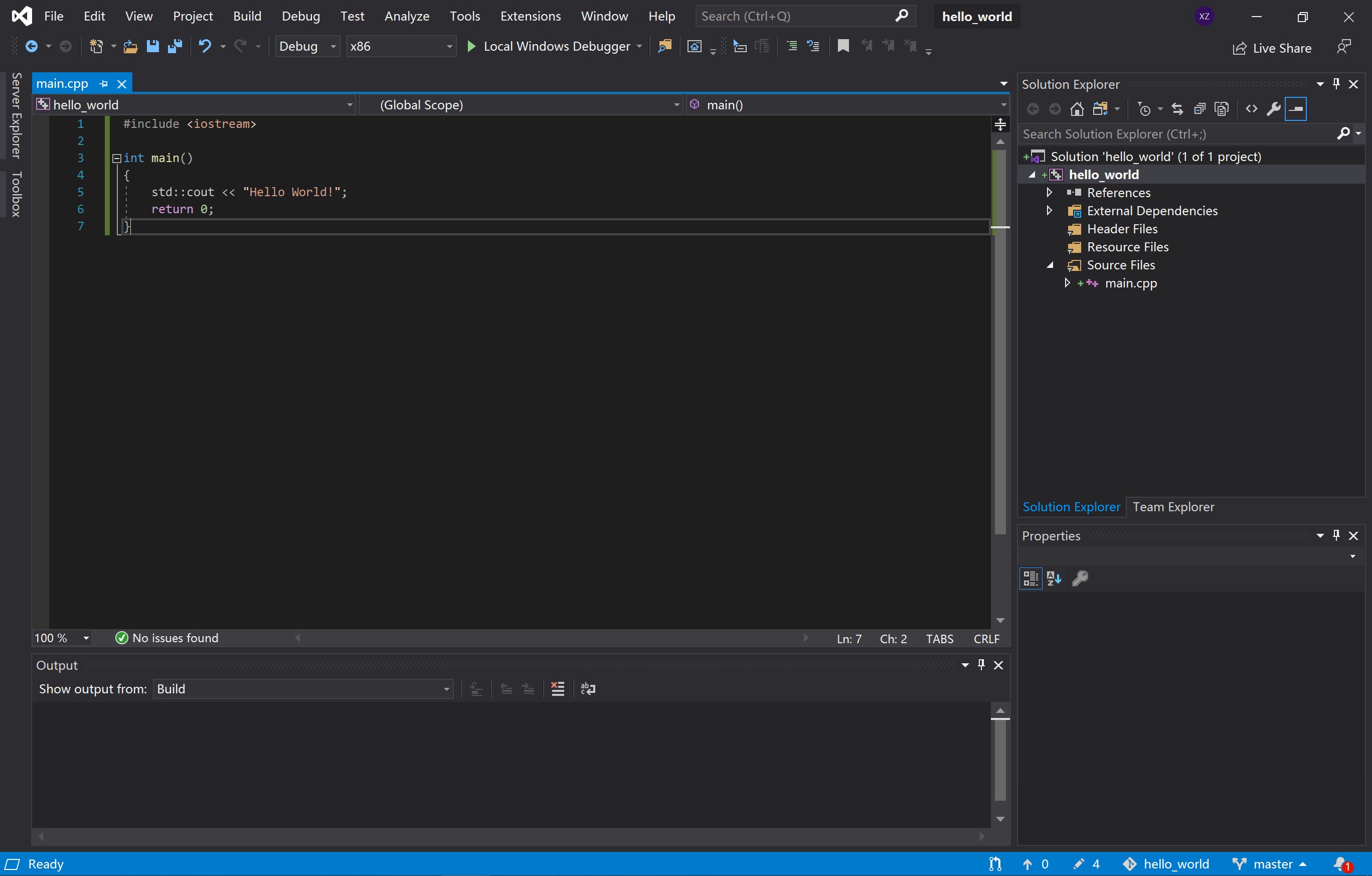This screenshot has height=876, width=1372.
Task: Open the Extensions menu
Action: click(531, 16)
